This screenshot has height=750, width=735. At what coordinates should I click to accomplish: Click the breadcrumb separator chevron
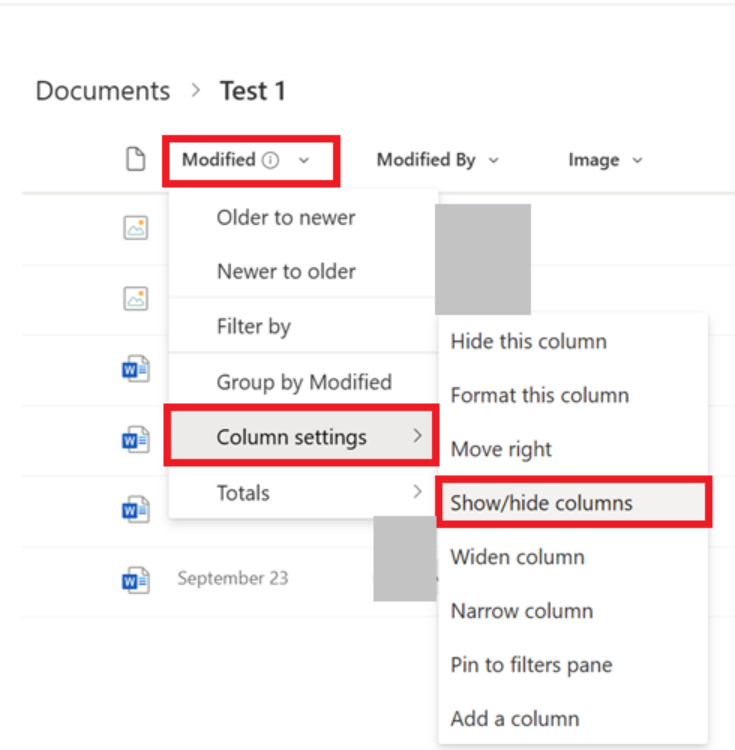[x=195, y=90]
